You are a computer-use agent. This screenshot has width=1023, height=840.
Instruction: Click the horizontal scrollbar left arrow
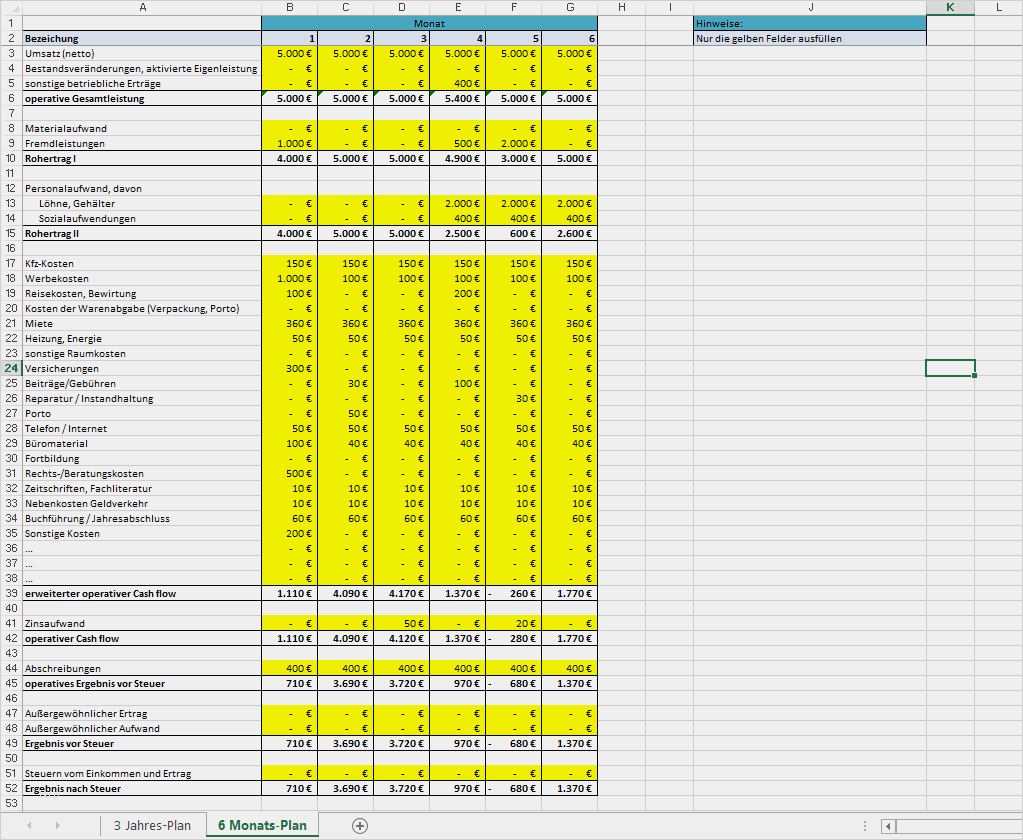887,826
